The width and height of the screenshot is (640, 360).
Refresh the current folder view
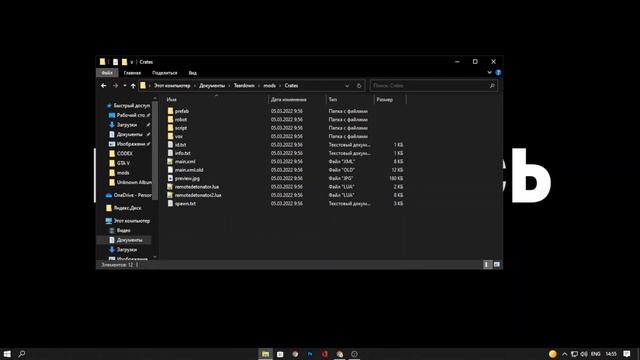pyautogui.click(x=359, y=86)
